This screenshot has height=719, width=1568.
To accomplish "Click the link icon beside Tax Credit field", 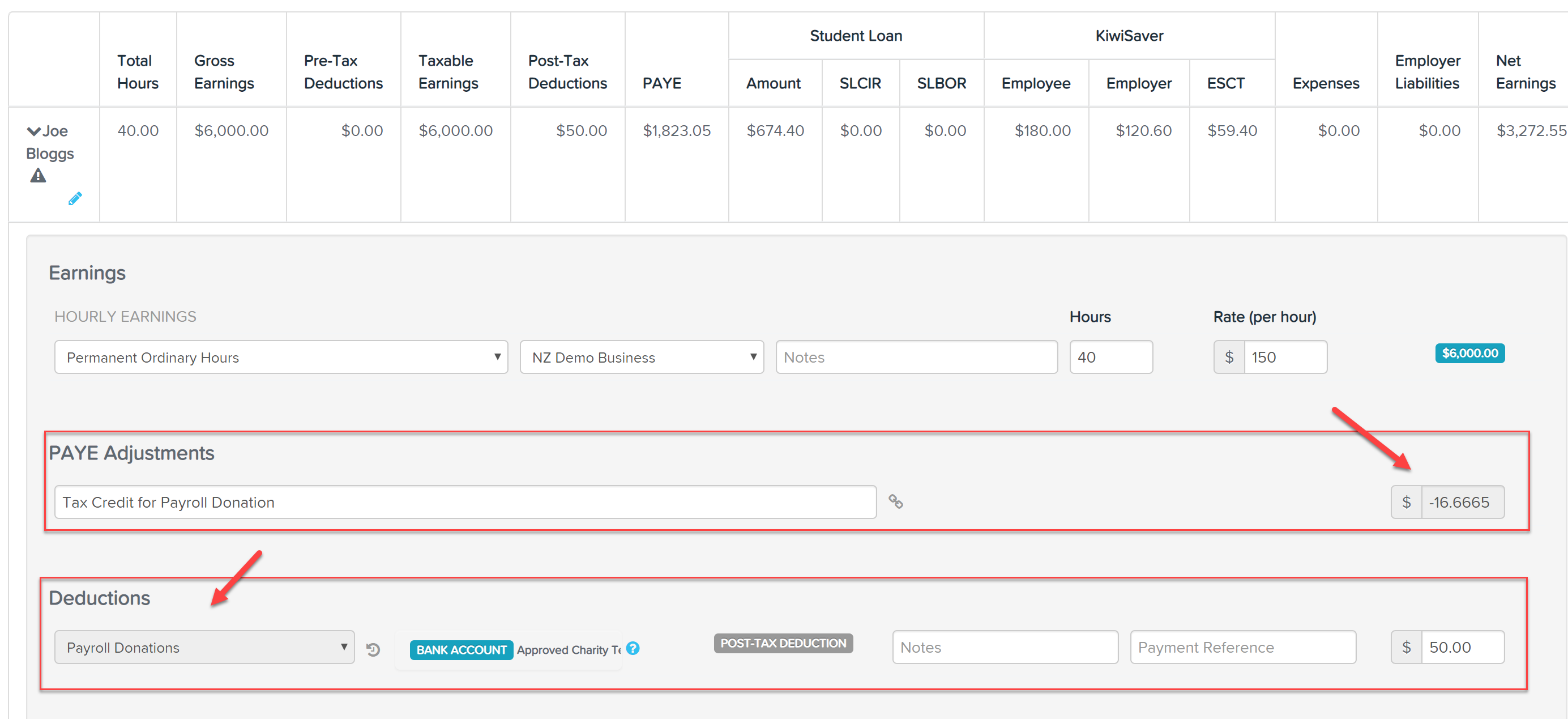I will click(895, 501).
